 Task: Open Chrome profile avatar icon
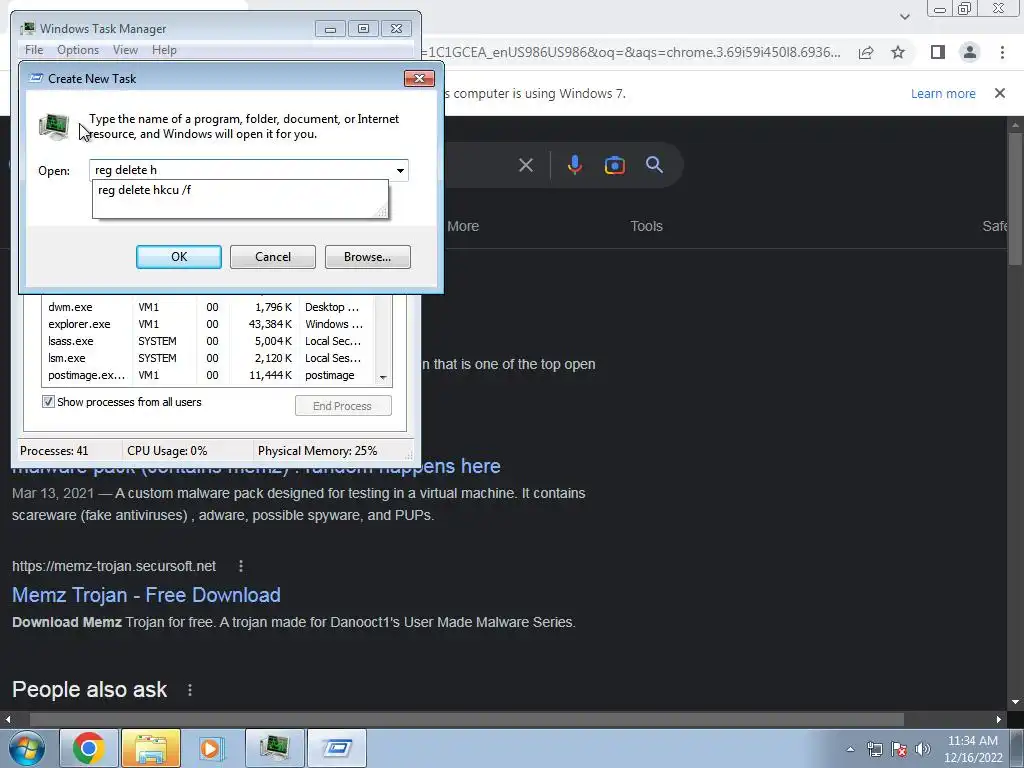970,52
